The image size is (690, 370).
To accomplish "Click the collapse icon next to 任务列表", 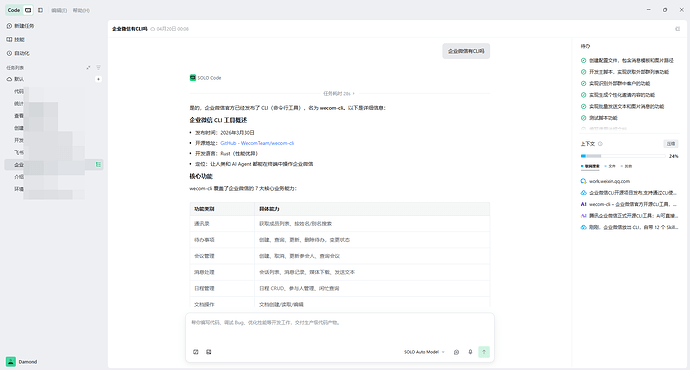I will pos(88,68).
